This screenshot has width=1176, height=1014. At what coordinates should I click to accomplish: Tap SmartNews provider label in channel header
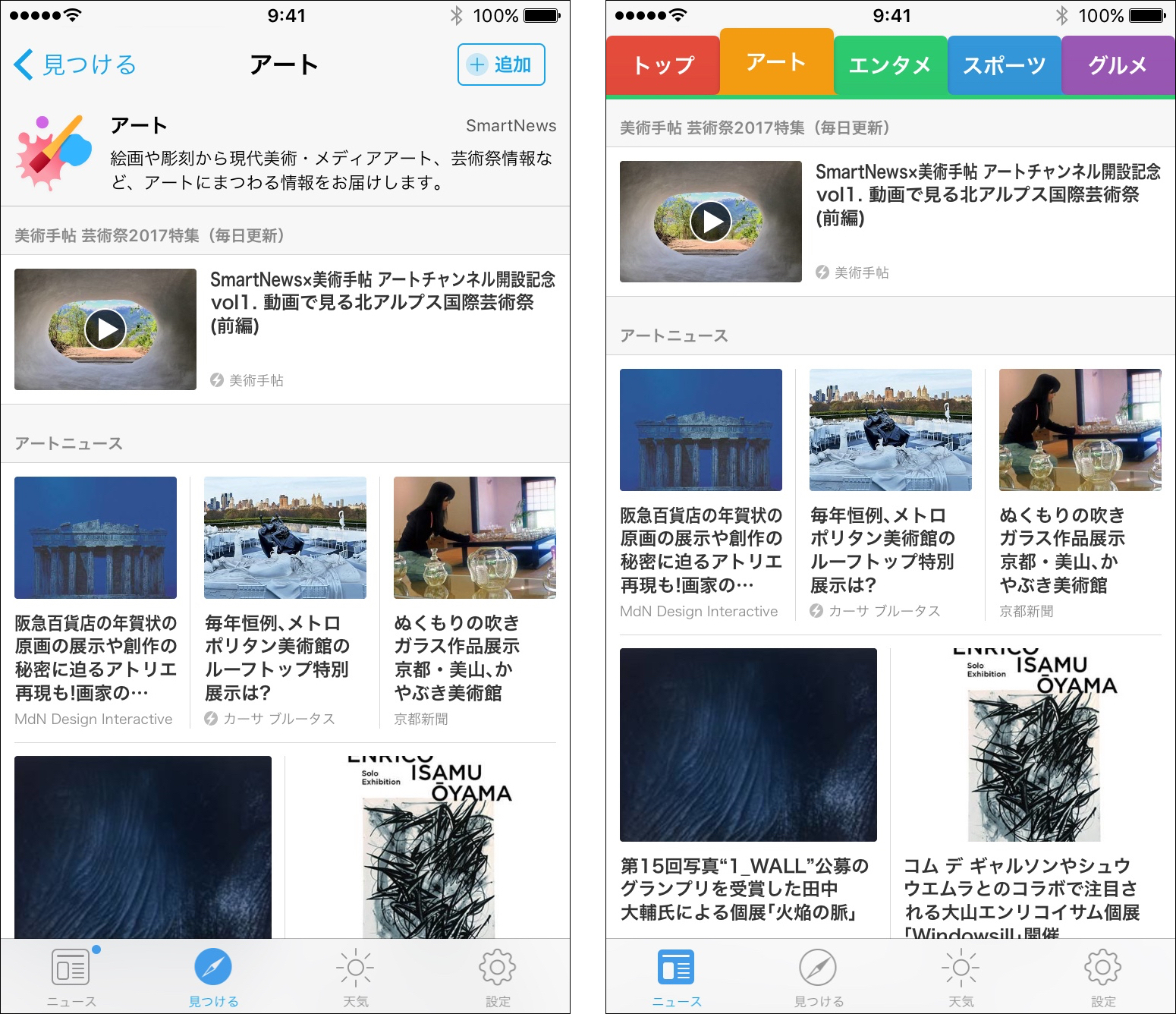(x=511, y=126)
